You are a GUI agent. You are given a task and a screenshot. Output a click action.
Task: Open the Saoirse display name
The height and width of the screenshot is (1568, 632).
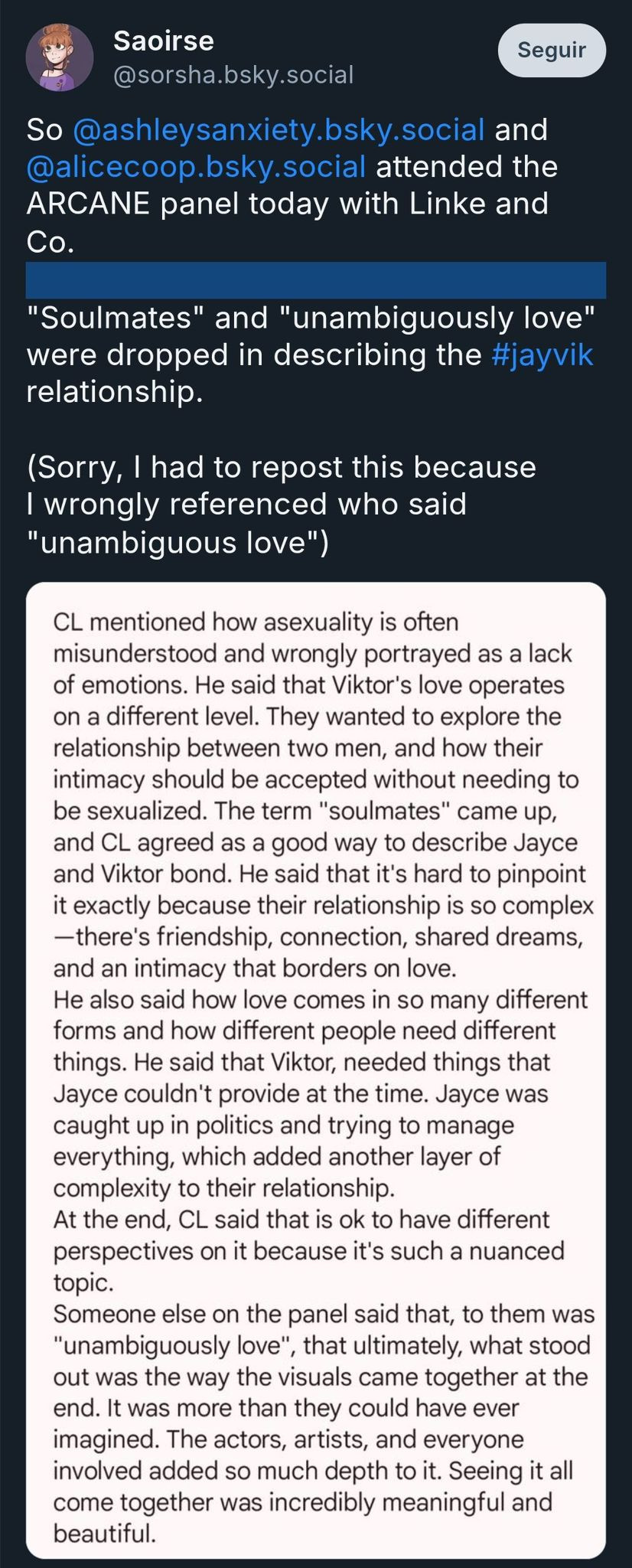(x=164, y=41)
